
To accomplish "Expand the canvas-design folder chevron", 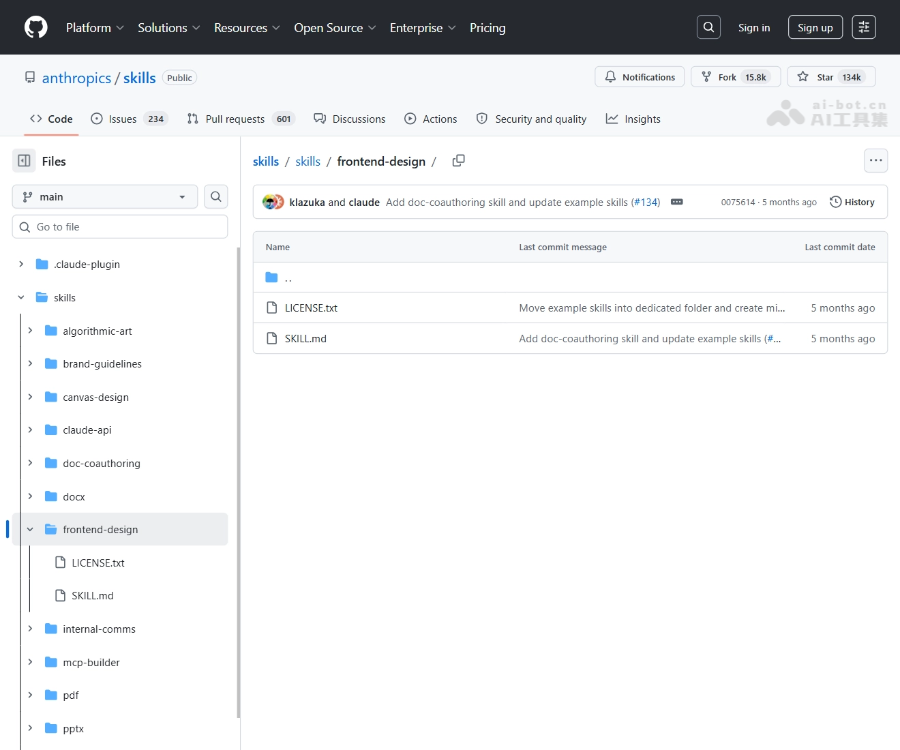I will pos(30,397).
